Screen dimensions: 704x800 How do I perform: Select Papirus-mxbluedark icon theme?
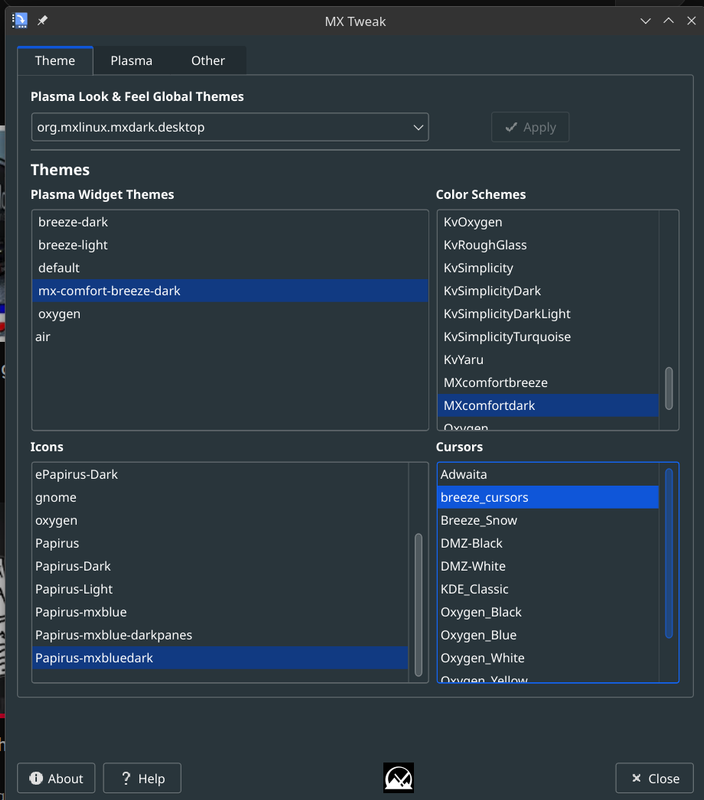click(220, 658)
